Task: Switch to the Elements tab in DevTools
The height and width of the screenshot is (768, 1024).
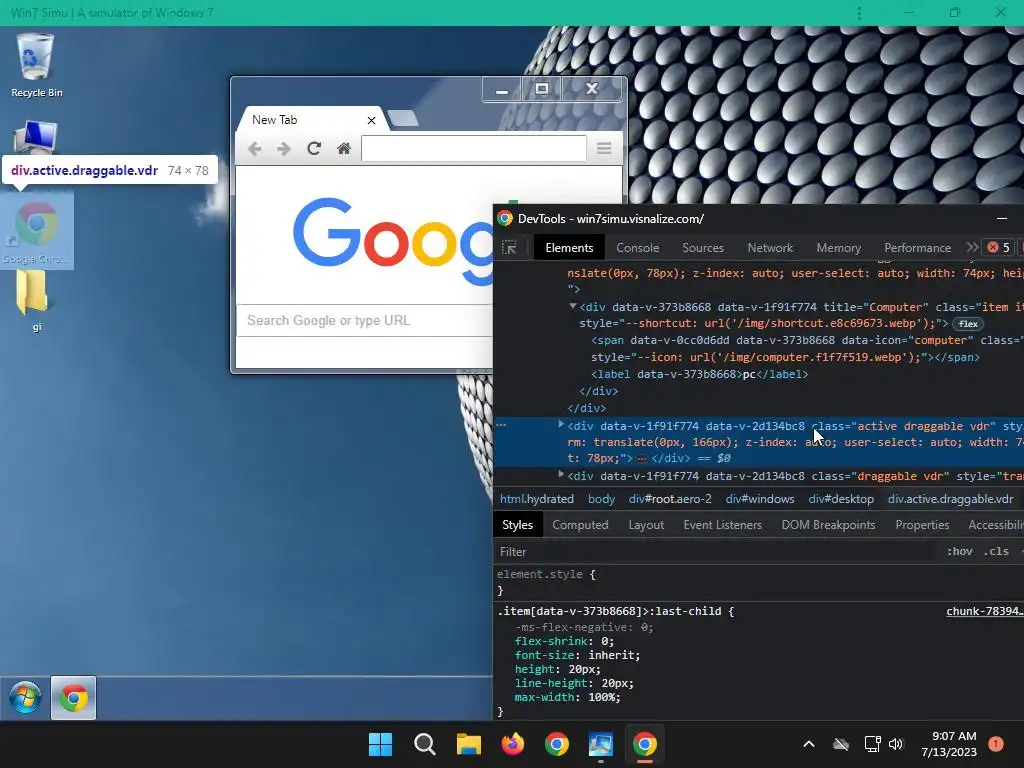Action: 569,248
